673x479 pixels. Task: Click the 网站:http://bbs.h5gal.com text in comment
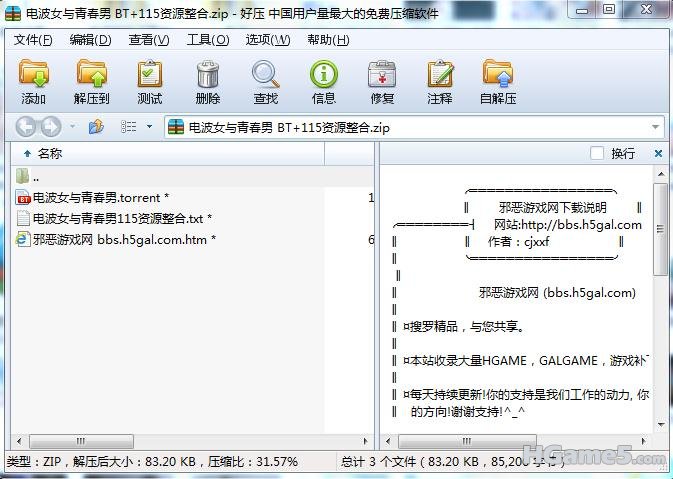click(x=567, y=224)
